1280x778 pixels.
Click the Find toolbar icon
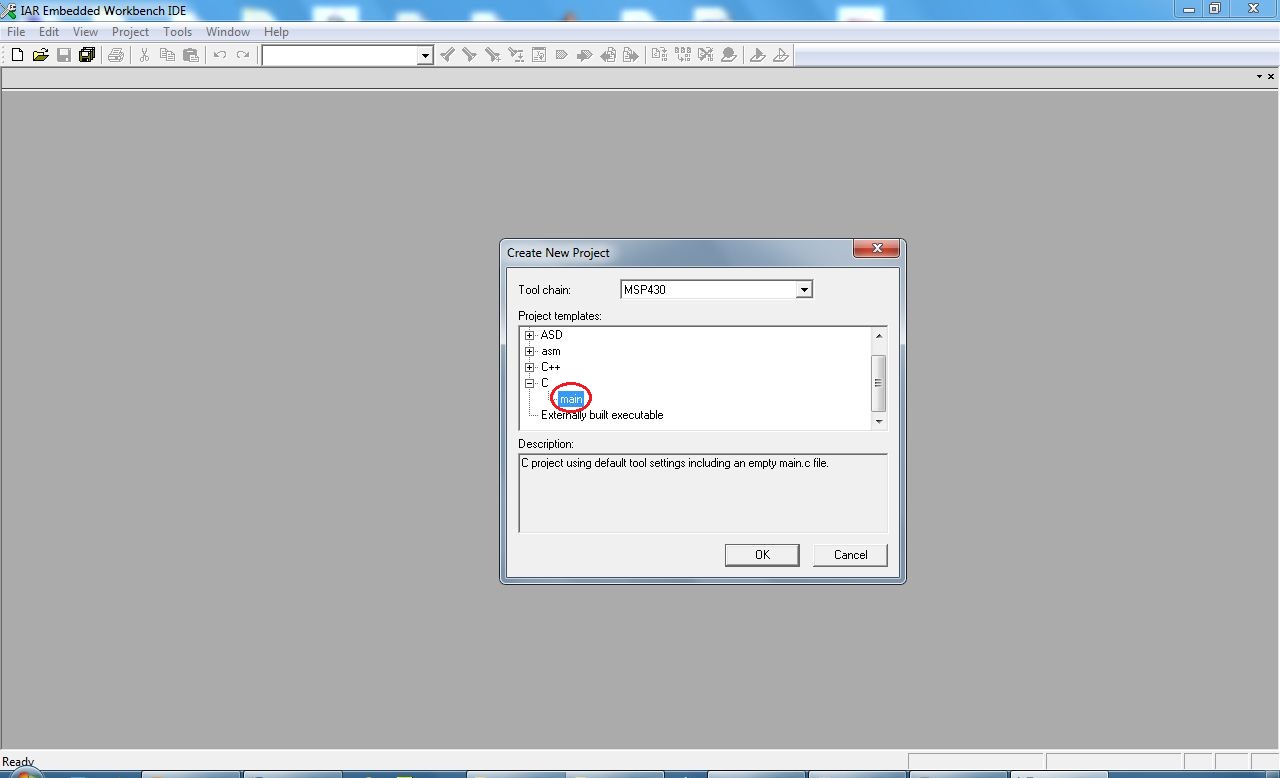pyautogui.click(x=492, y=55)
